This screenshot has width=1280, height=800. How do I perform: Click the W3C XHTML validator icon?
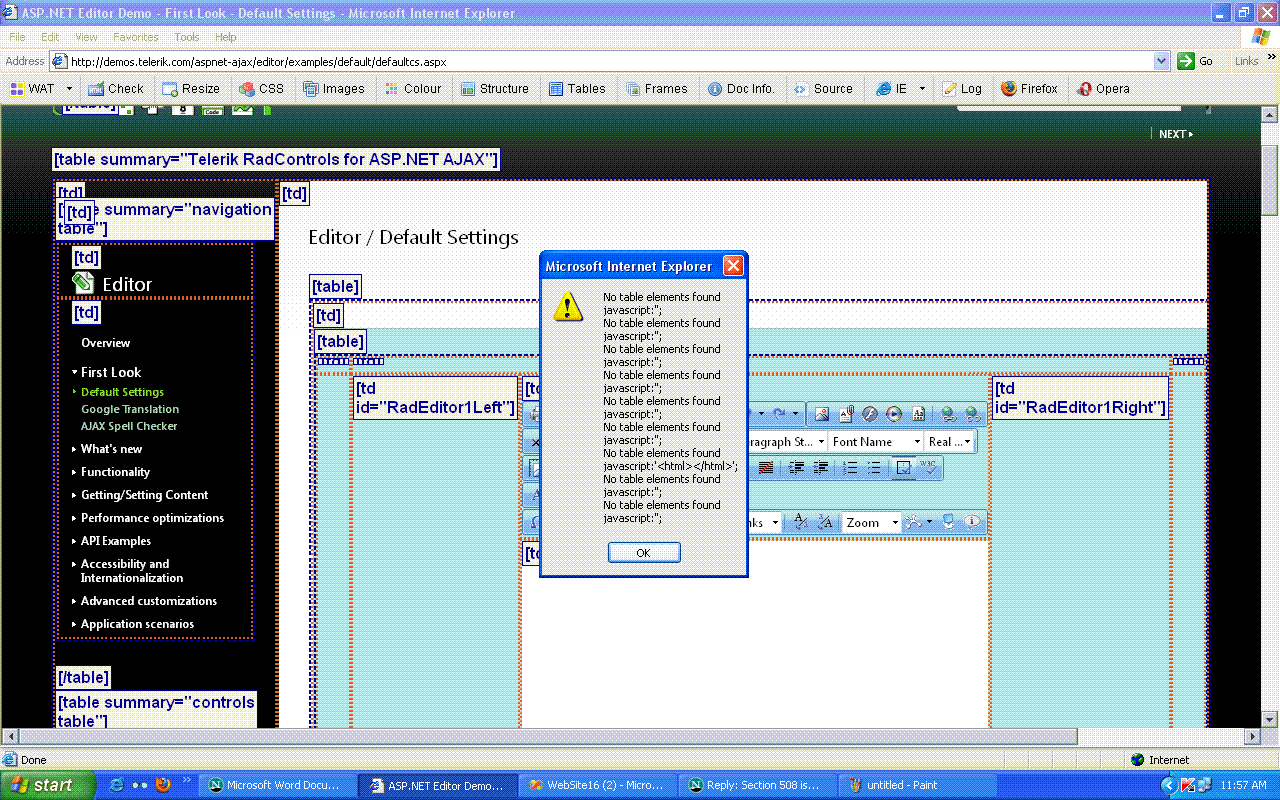[929, 468]
